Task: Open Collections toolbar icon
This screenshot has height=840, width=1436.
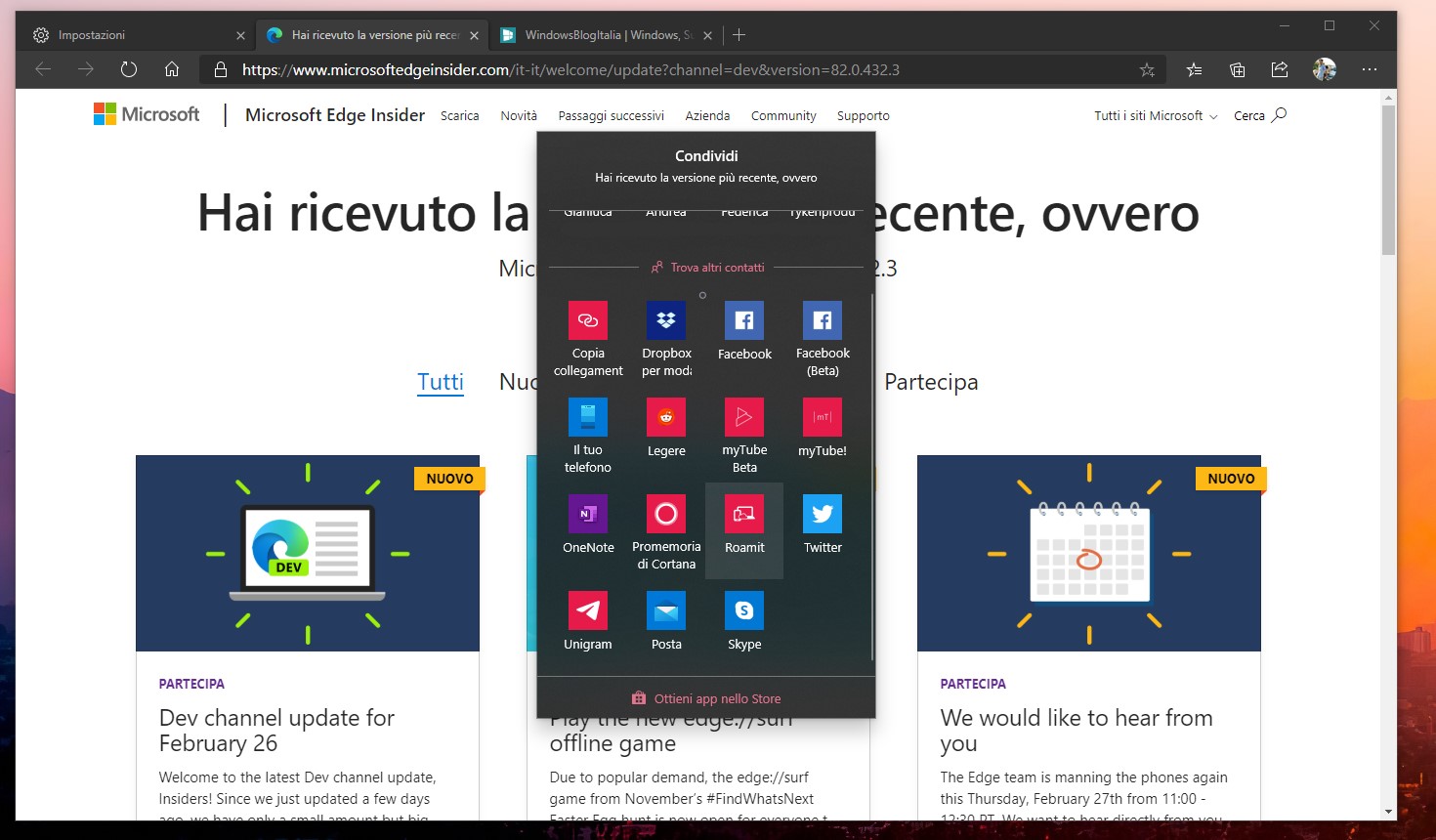Action: click(1237, 69)
